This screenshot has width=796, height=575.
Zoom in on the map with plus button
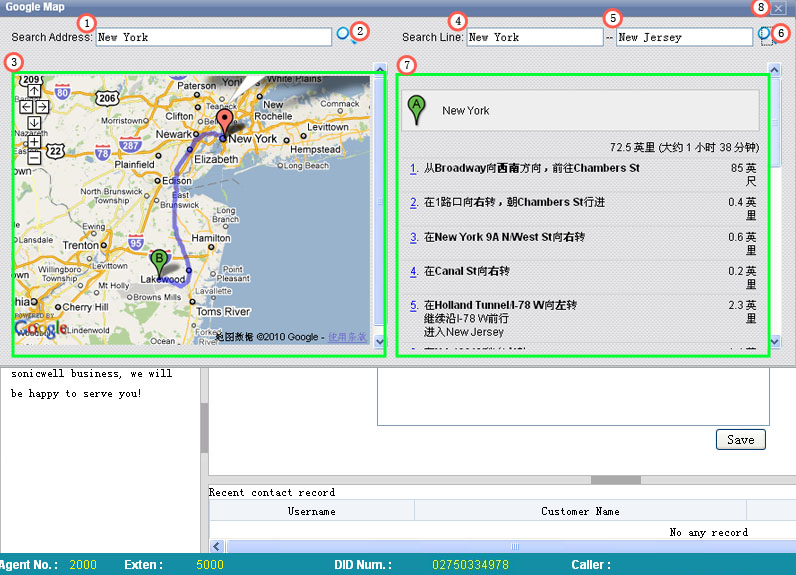point(34,141)
